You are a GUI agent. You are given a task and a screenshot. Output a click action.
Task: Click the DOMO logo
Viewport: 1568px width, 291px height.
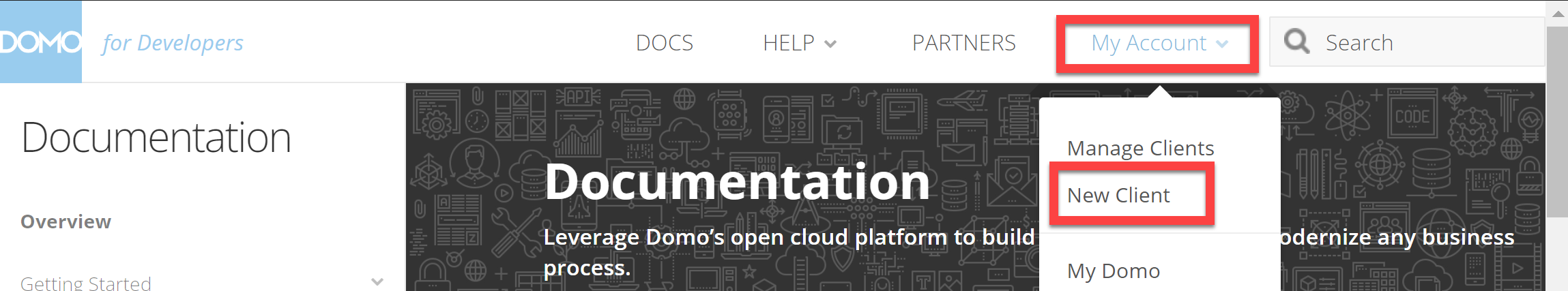pos(41,42)
